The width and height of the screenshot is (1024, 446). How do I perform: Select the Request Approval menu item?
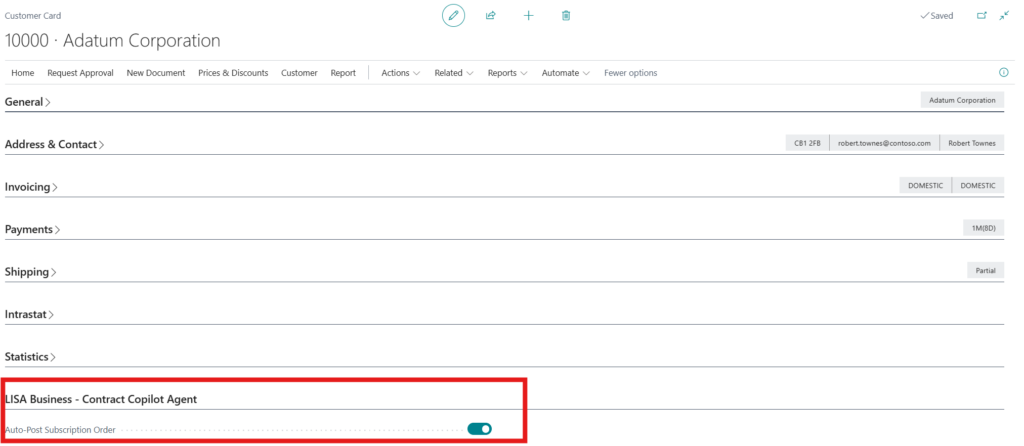coord(80,73)
